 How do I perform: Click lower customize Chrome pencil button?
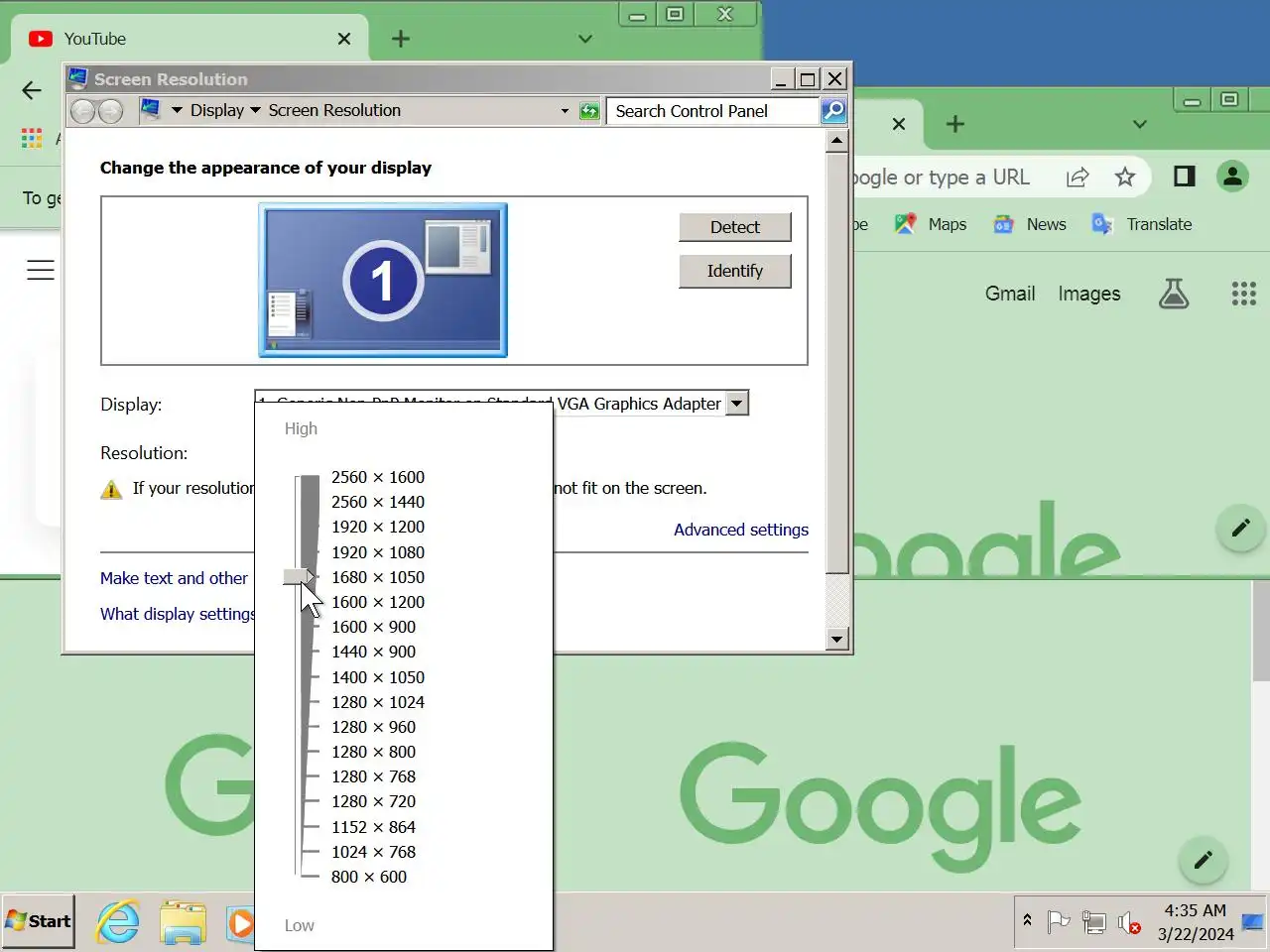coord(1204,860)
